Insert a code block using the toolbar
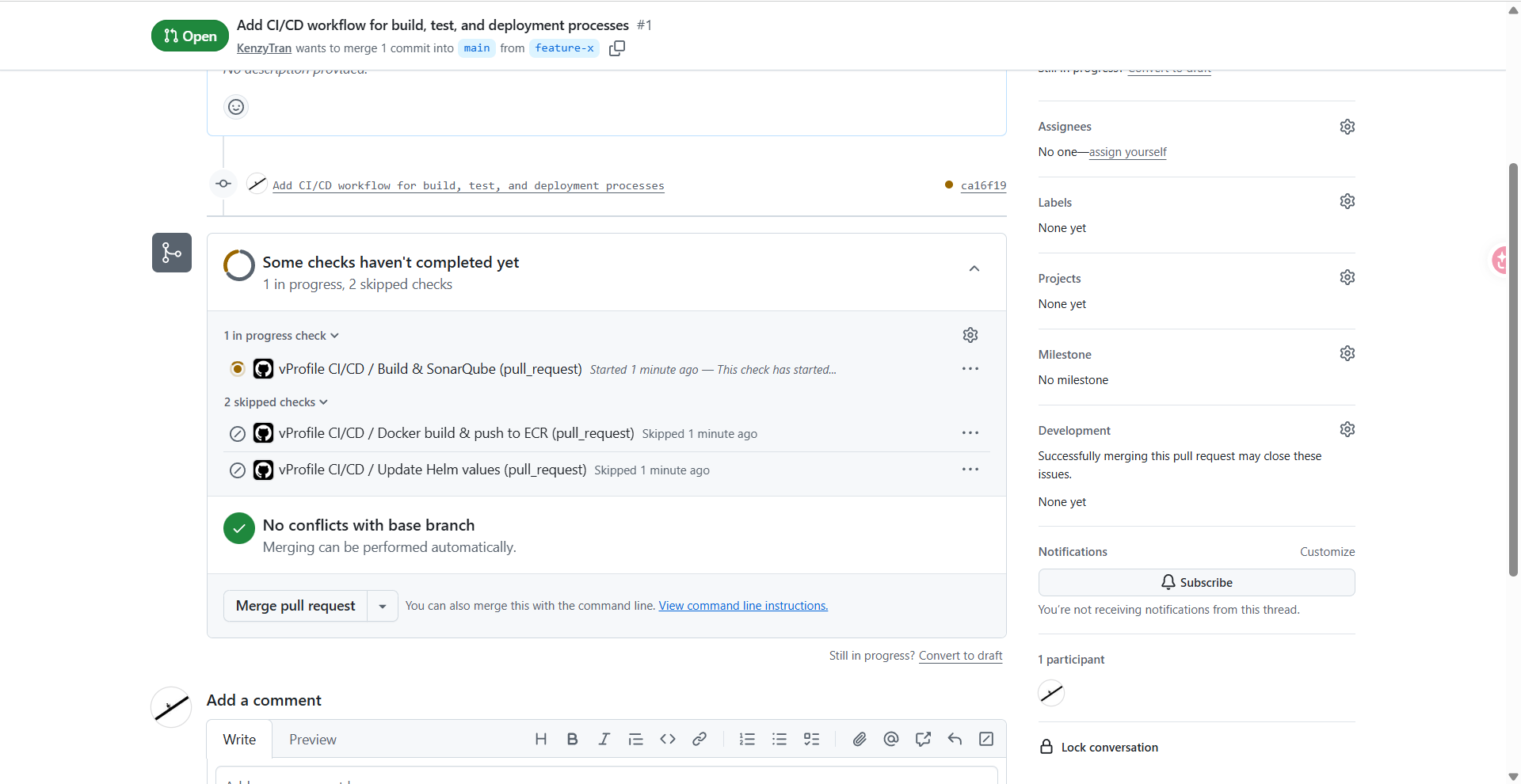The image size is (1521, 784). [x=668, y=739]
